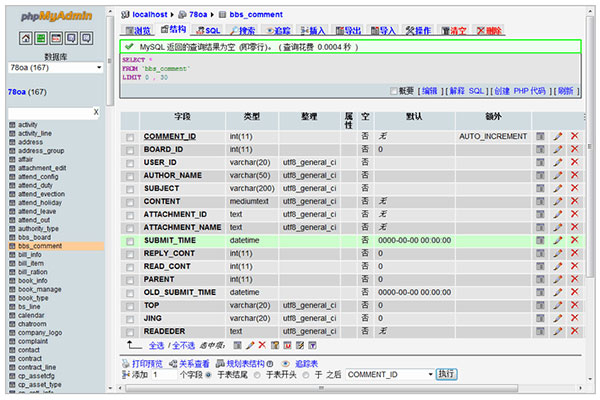Edit the COMMENT_ID field pencil icon

click(x=558, y=136)
